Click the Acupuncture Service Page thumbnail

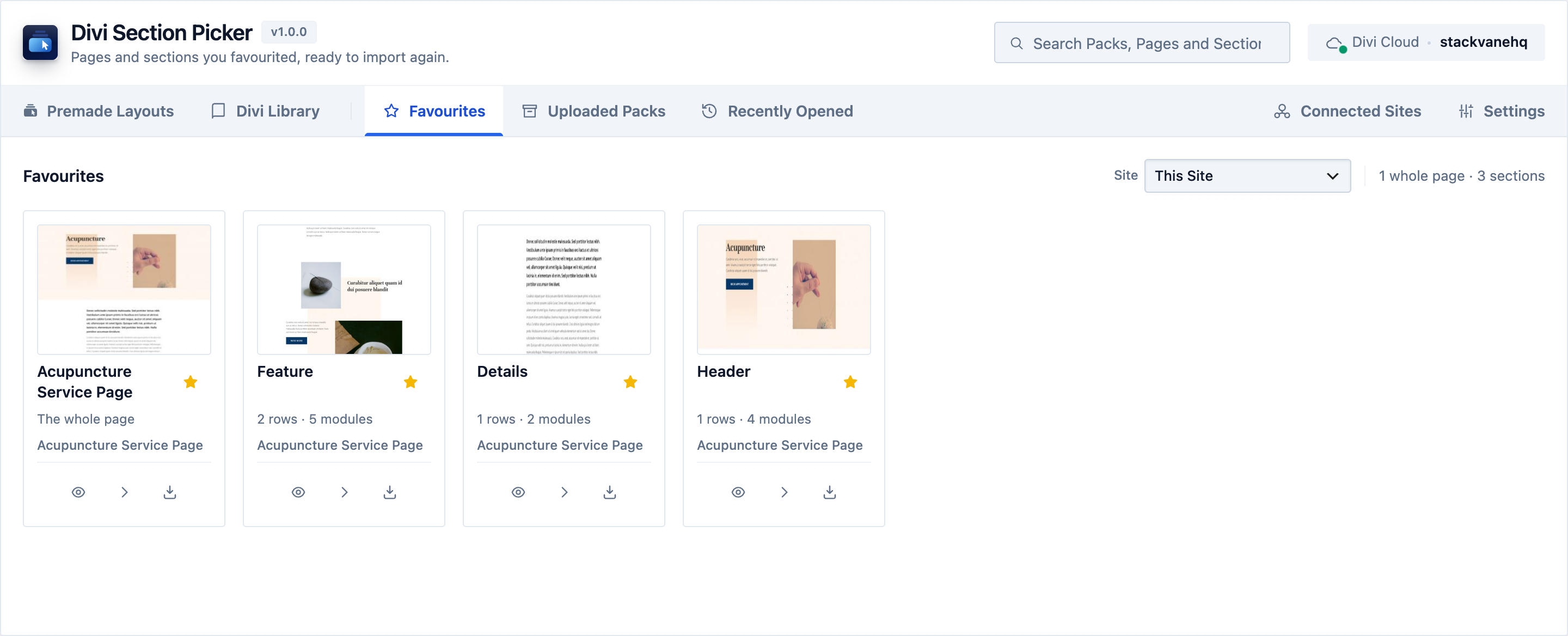[124, 289]
